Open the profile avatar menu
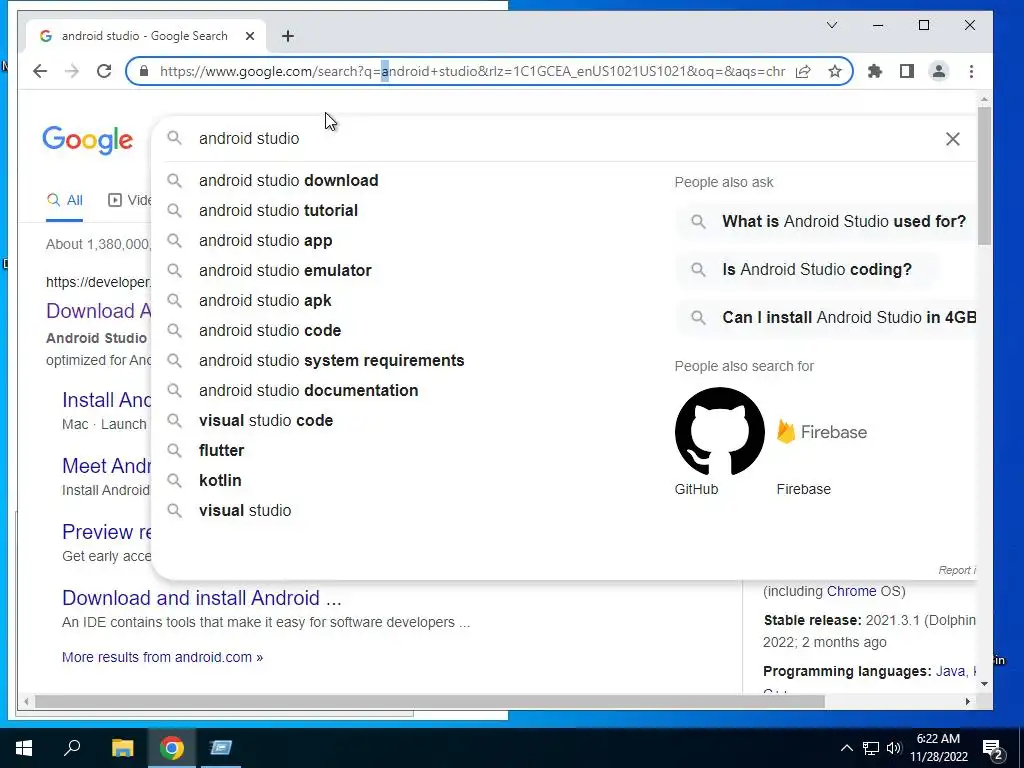The height and width of the screenshot is (768, 1024). point(938,71)
